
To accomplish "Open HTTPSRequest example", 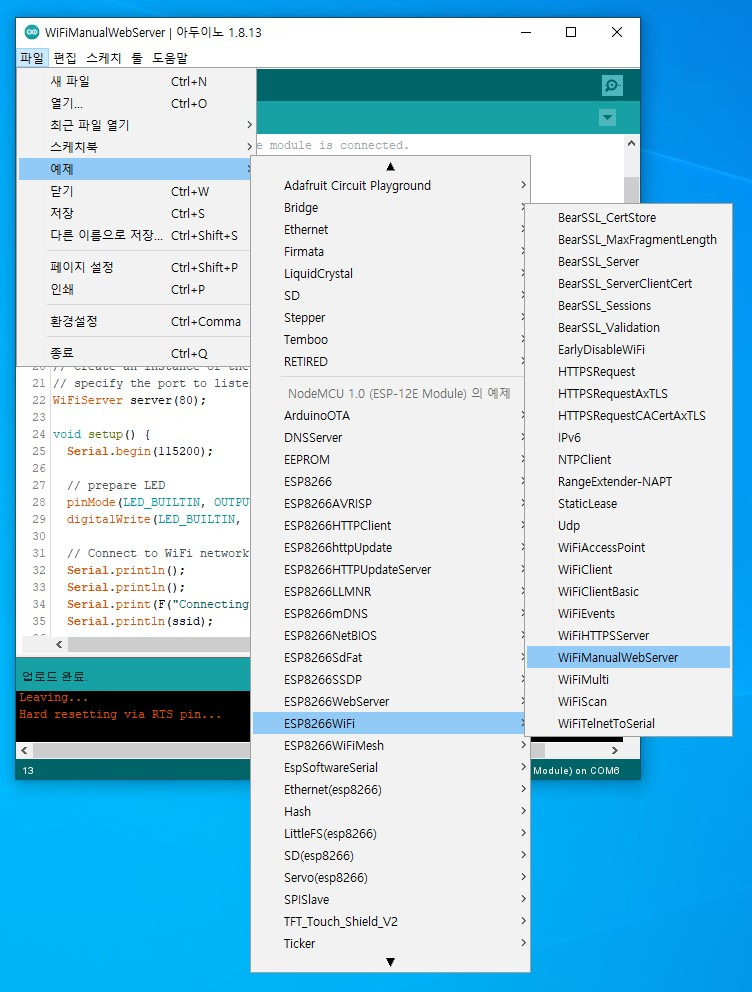I will 628,372.
